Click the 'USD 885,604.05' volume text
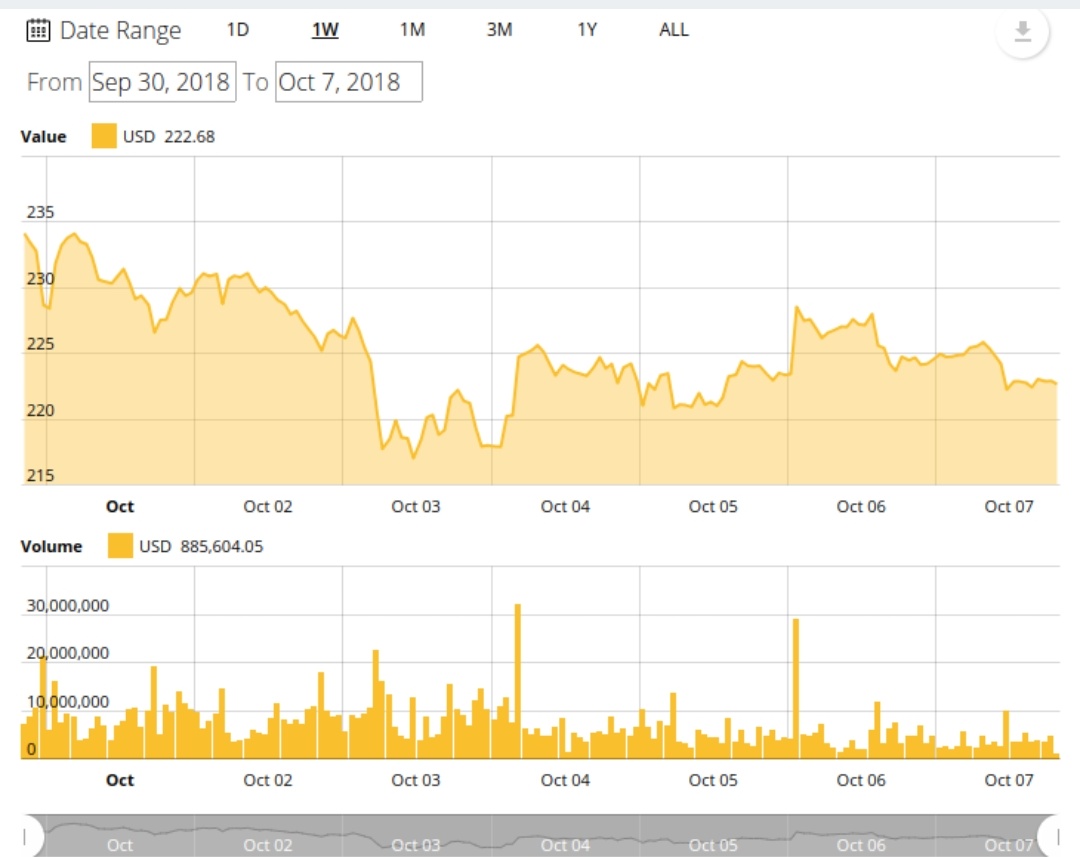Image resolution: width=1080 pixels, height=857 pixels. (x=201, y=546)
